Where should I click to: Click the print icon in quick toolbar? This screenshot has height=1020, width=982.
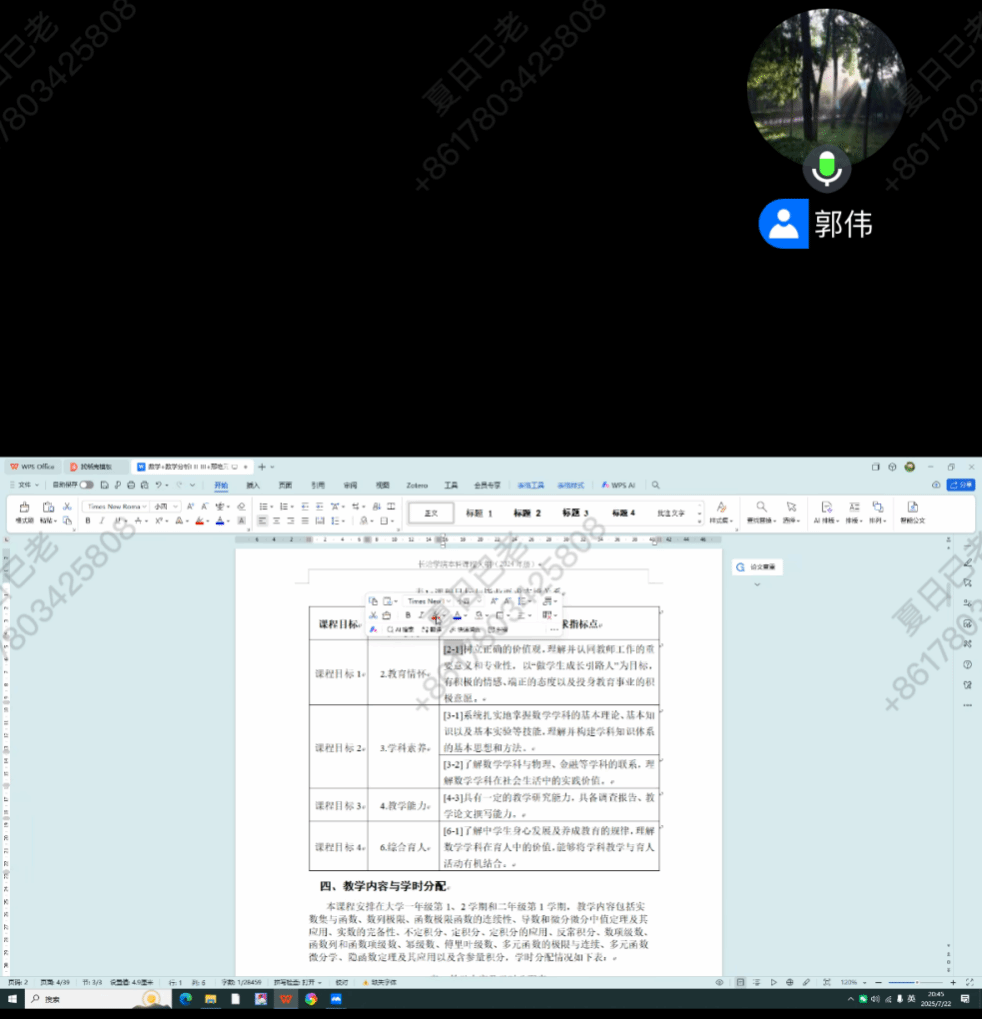[131, 485]
